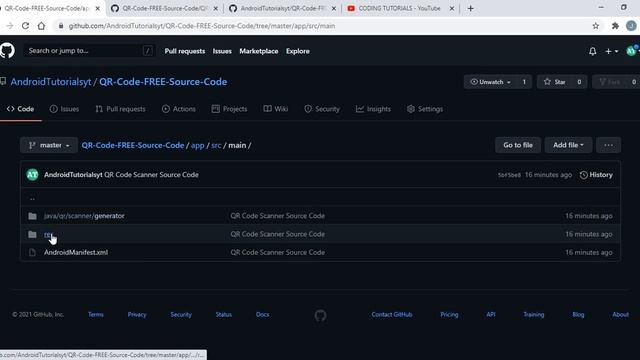Go to app folder in breadcrumb
This screenshot has width=640, height=360.
pyautogui.click(x=198, y=146)
